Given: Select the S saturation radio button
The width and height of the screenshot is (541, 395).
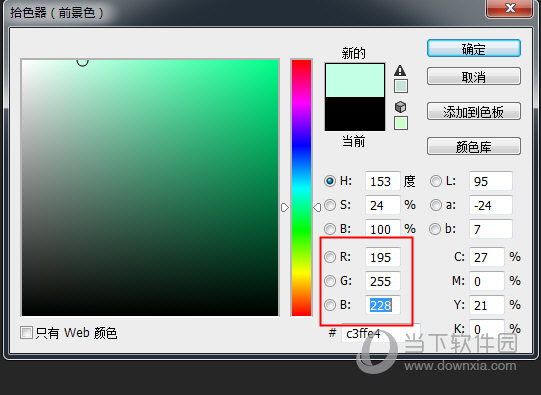Looking at the screenshot, I should point(330,205).
